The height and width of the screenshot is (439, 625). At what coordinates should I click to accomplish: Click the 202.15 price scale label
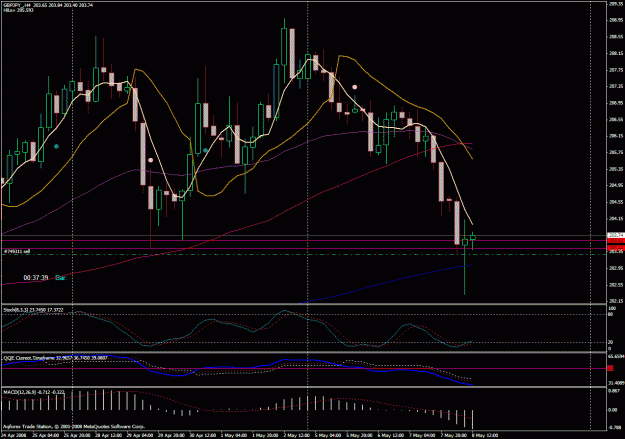pos(616,301)
